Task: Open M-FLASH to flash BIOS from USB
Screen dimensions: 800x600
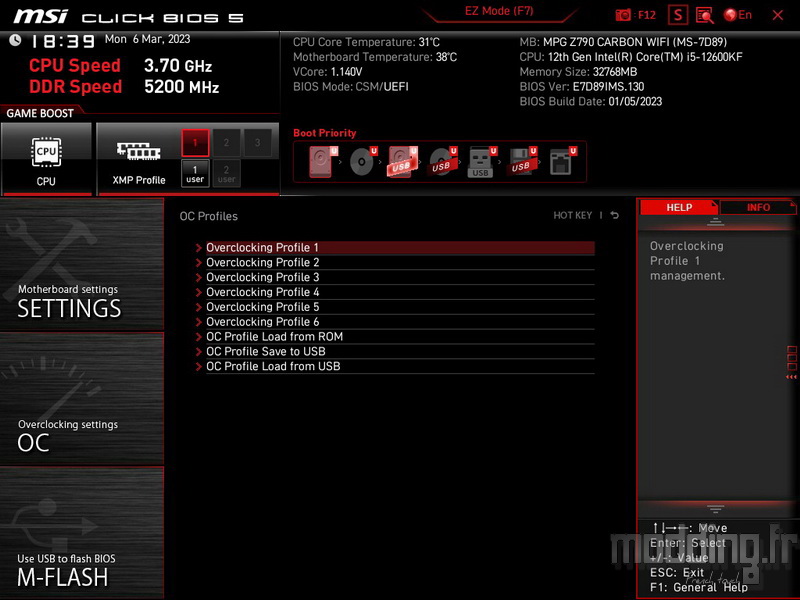Action: tap(82, 533)
